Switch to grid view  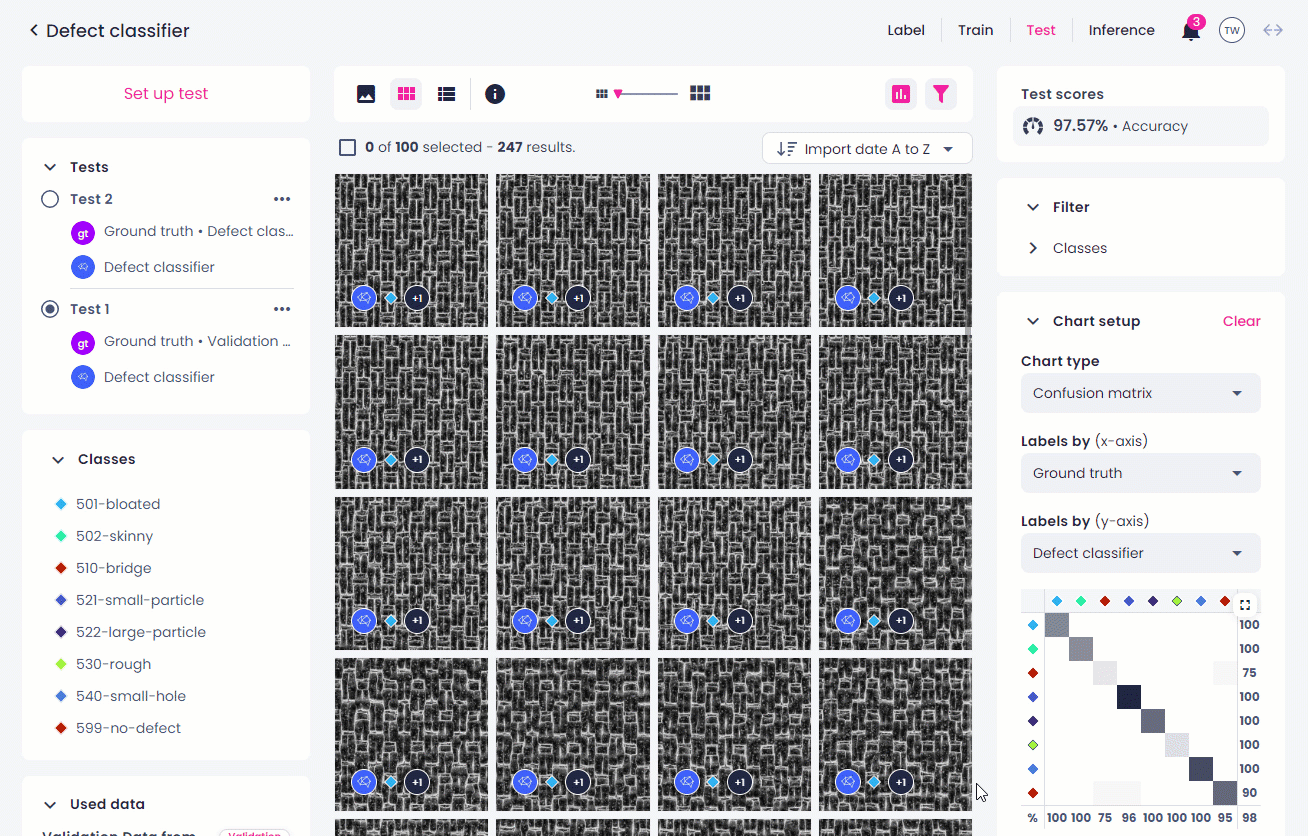point(406,94)
